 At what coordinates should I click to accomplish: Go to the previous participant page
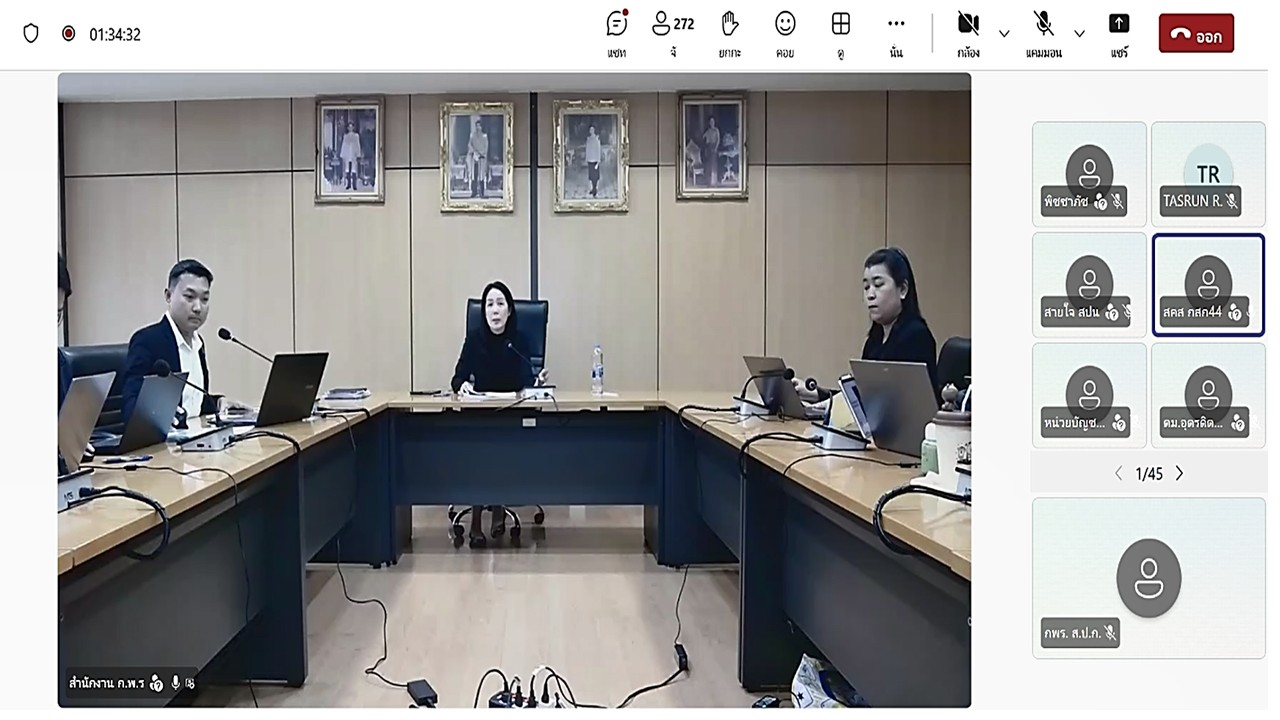click(x=1118, y=474)
